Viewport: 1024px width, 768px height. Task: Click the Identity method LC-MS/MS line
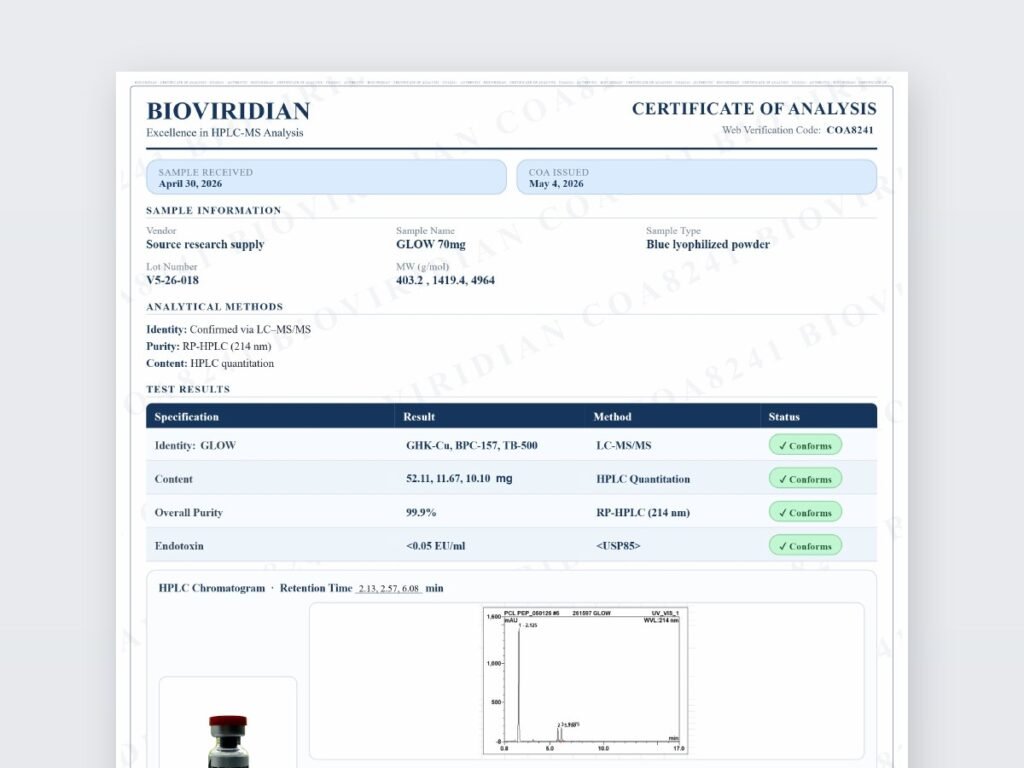229,329
